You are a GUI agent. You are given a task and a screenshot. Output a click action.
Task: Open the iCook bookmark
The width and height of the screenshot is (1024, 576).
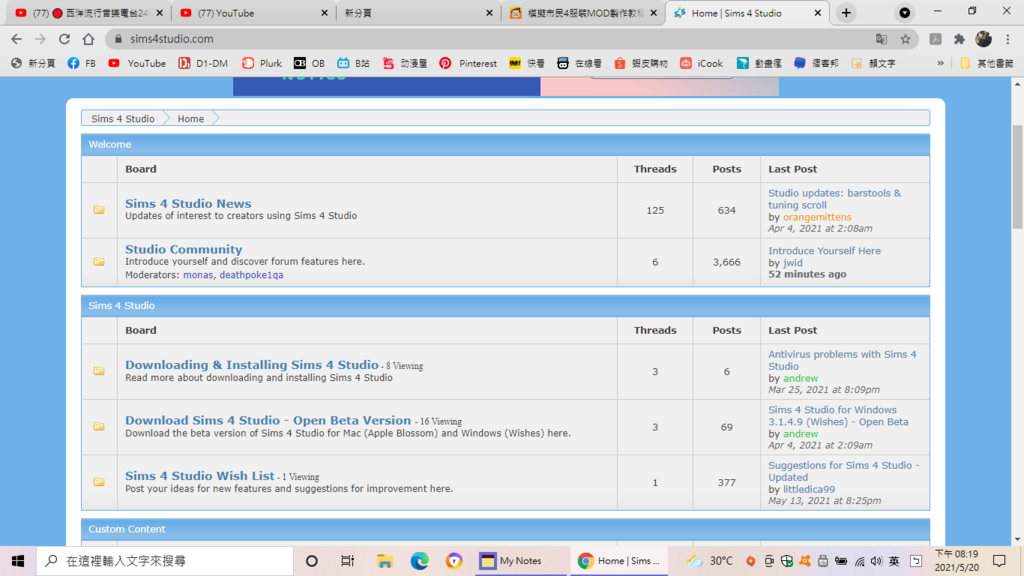click(701, 63)
